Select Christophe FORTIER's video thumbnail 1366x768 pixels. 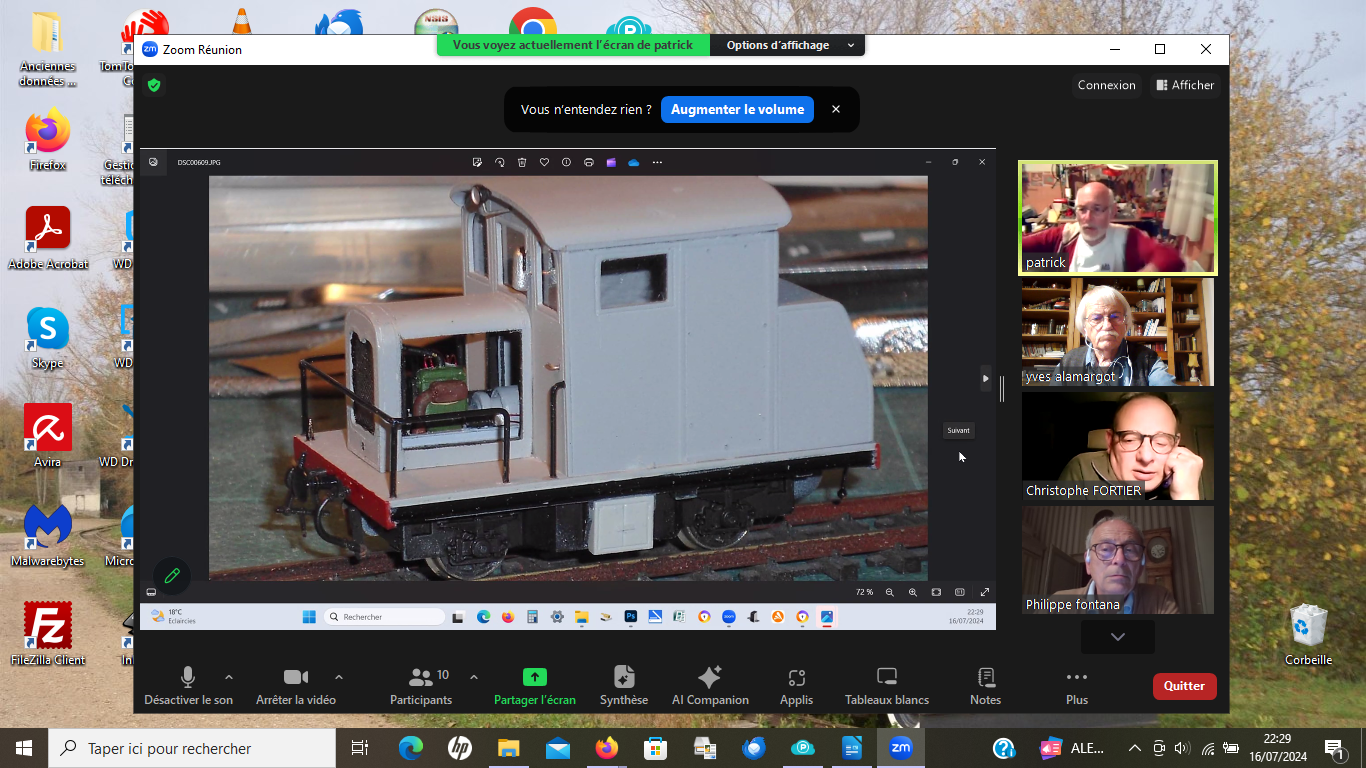tap(1118, 446)
